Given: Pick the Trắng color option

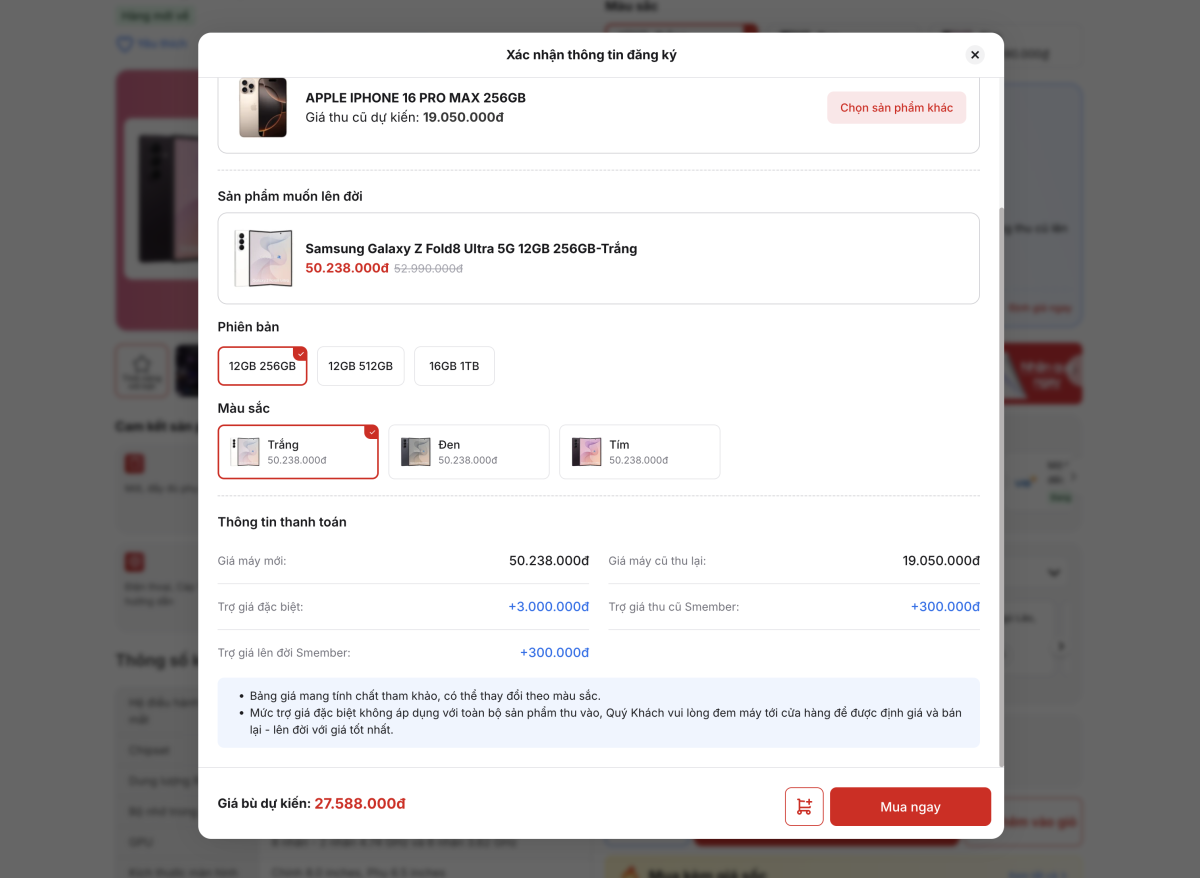Looking at the screenshot, I should [x=298, y=452].
